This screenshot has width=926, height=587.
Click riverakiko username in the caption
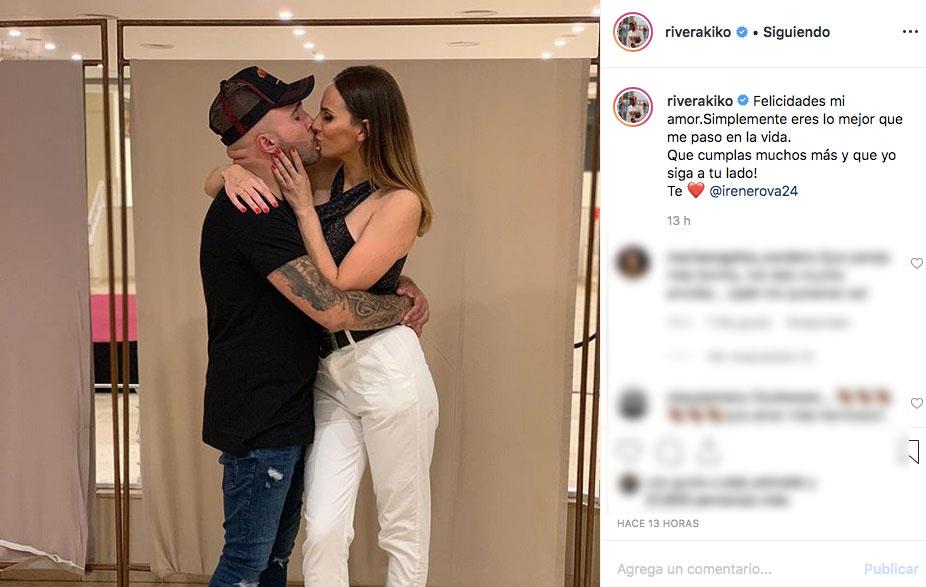(x=700, y=101)
